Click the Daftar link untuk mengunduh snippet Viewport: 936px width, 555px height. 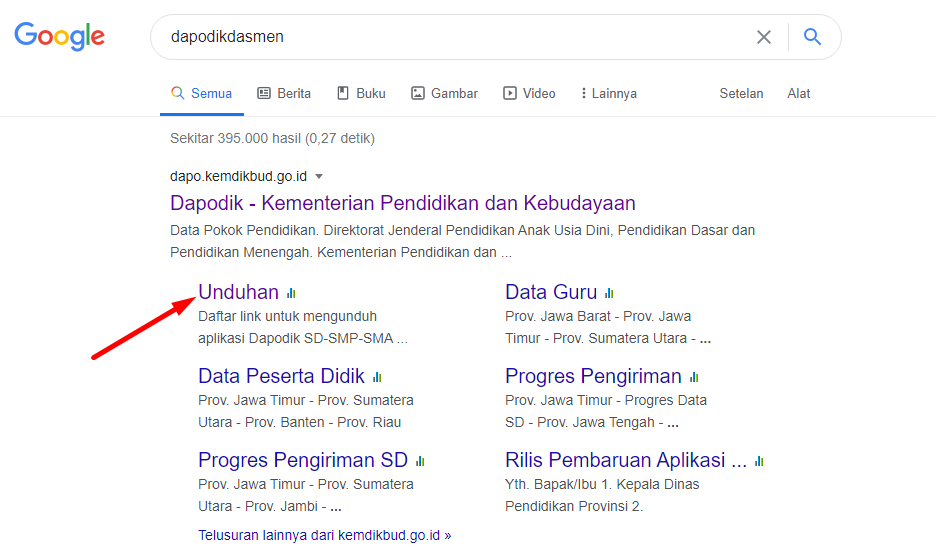pyautogui.click(x=303, y=328)
